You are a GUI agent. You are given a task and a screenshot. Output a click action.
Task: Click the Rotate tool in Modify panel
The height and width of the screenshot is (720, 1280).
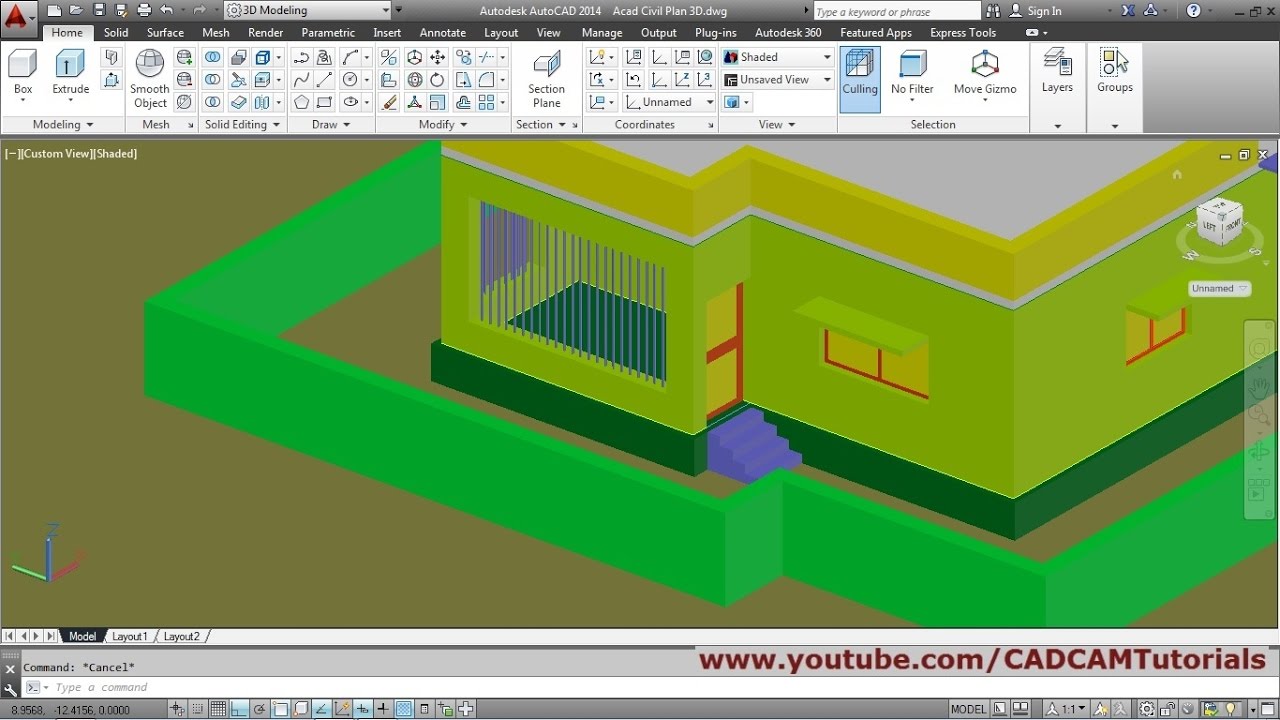click(437, 79)
